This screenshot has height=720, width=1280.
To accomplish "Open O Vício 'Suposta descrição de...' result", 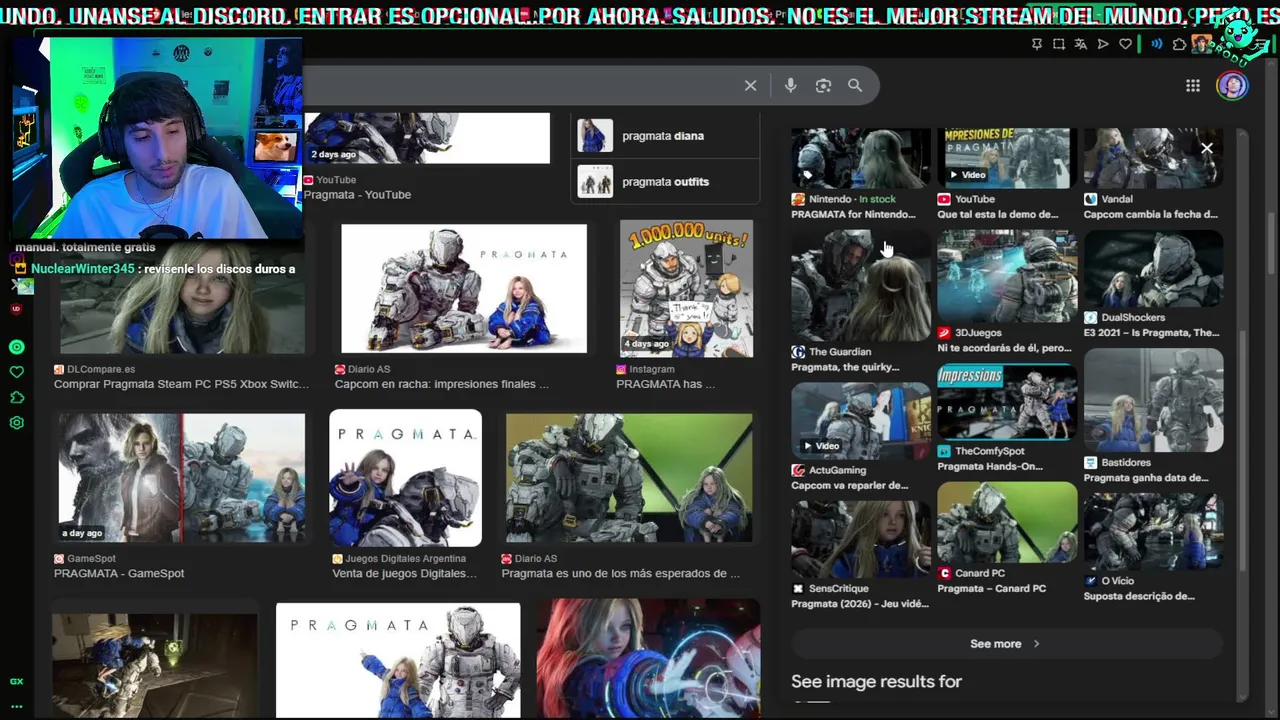I will (x=1139, y=597).
